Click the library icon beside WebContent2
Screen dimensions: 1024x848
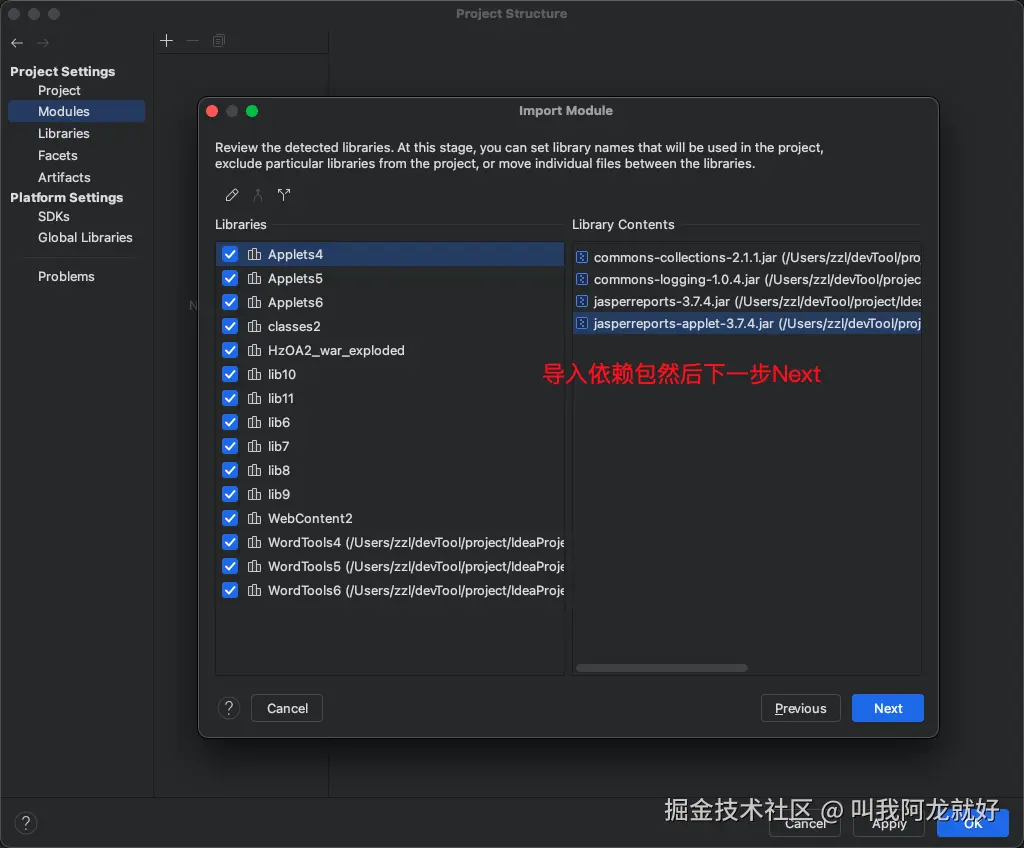254,518
